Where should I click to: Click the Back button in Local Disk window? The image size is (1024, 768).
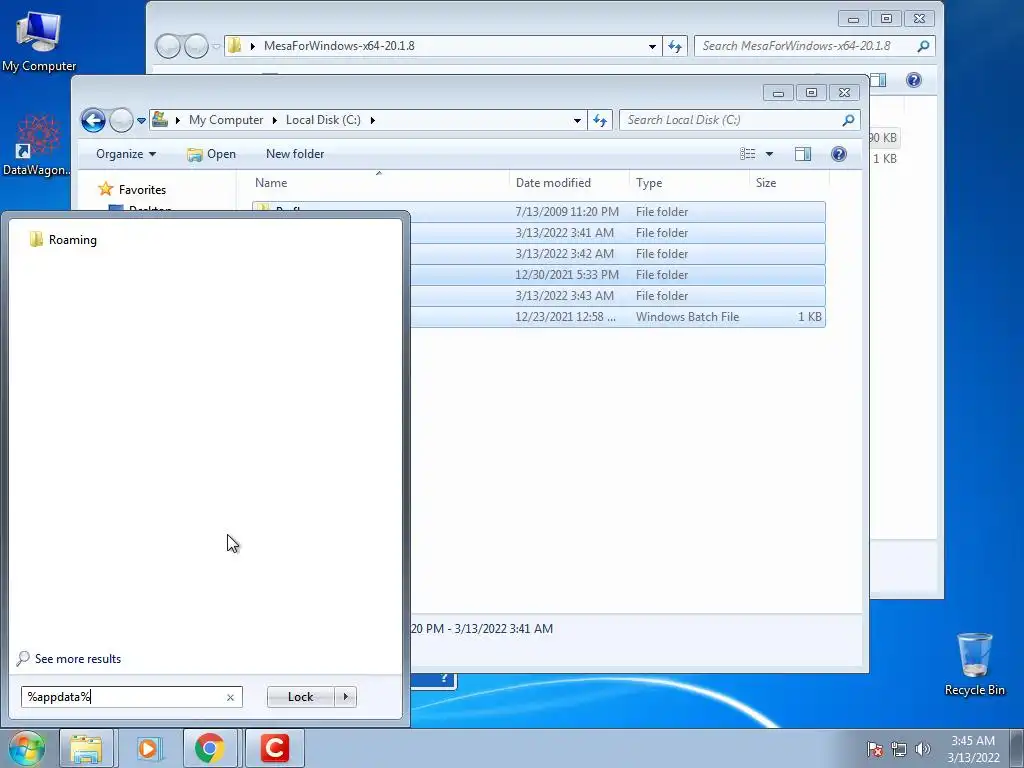93,120
